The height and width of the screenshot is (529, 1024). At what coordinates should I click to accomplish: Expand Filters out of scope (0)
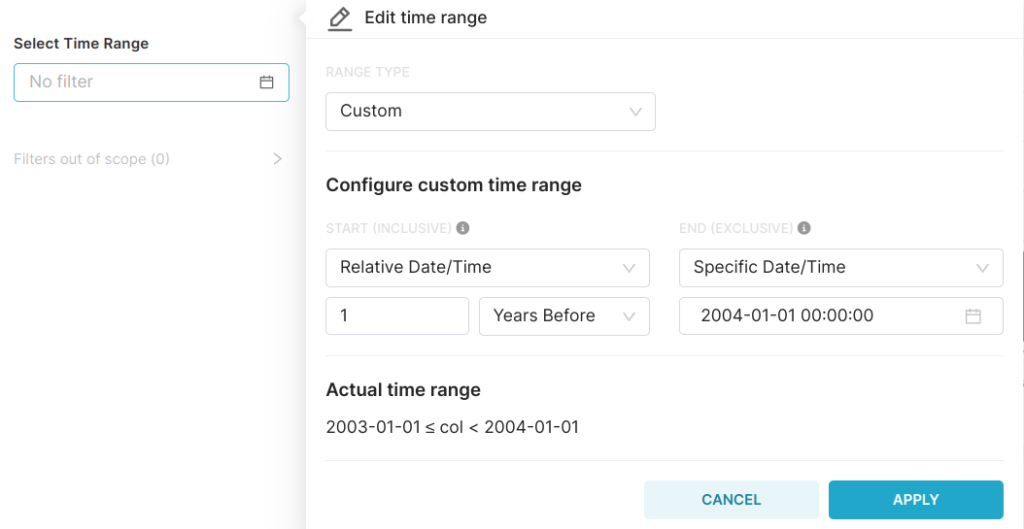[148, 159]
